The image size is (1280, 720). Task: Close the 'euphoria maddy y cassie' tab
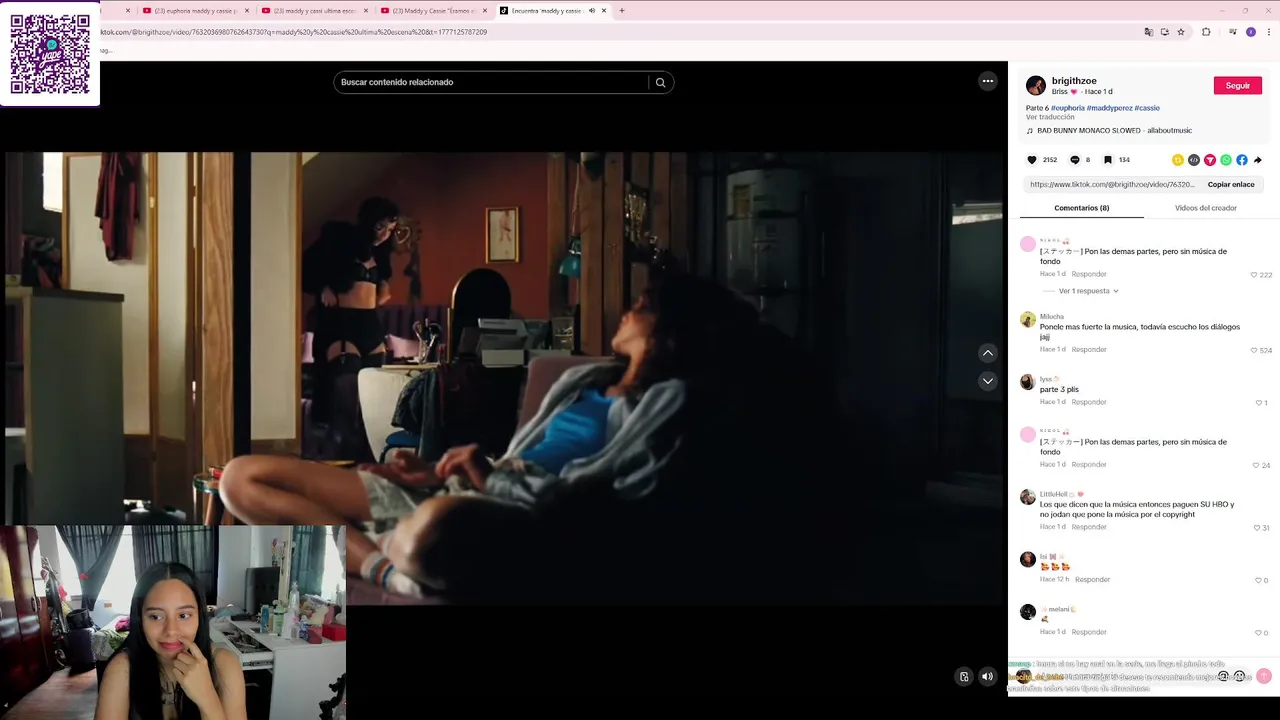click(x=247, y=11)
